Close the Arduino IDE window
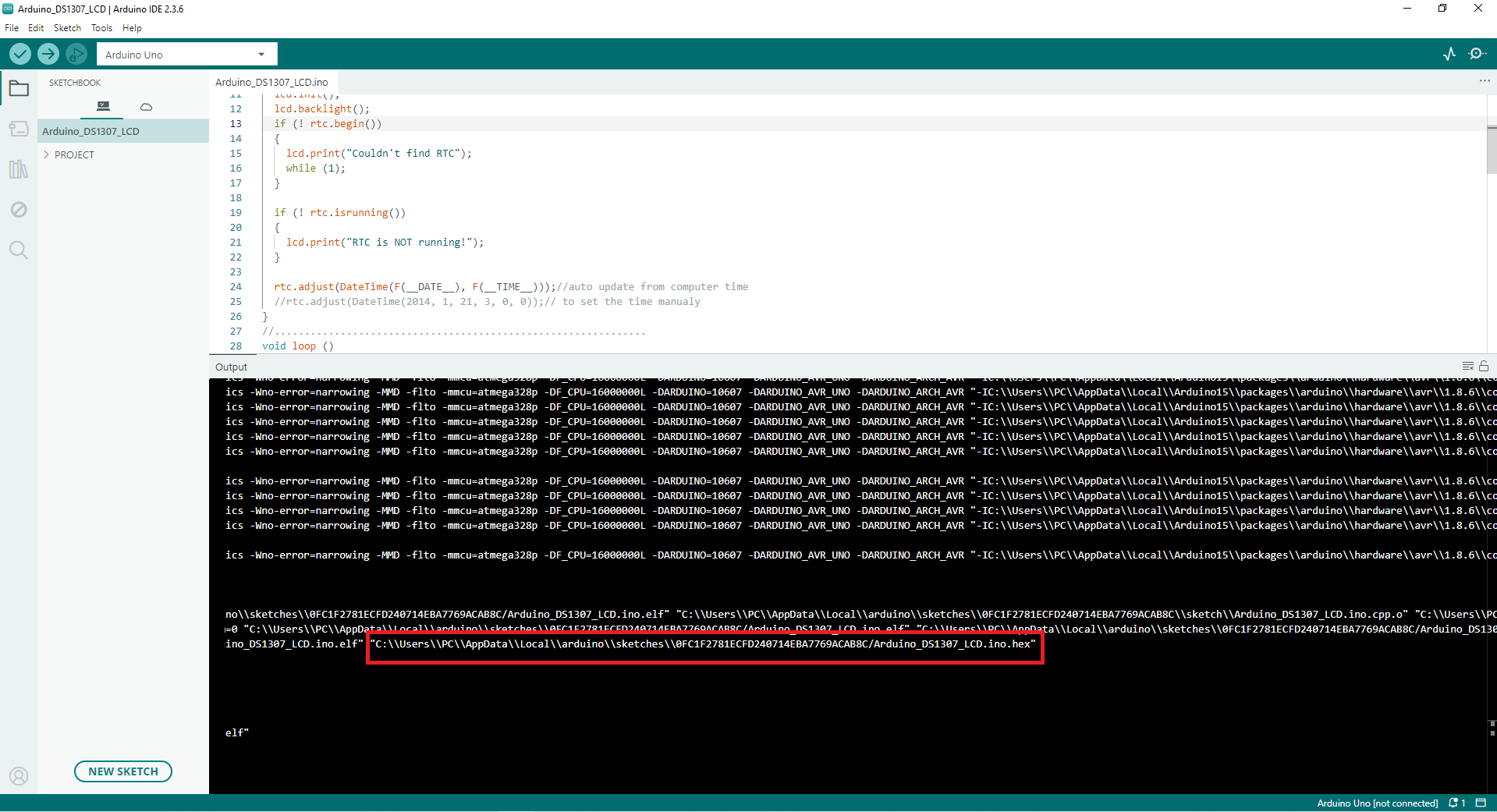 point(1477,9)
